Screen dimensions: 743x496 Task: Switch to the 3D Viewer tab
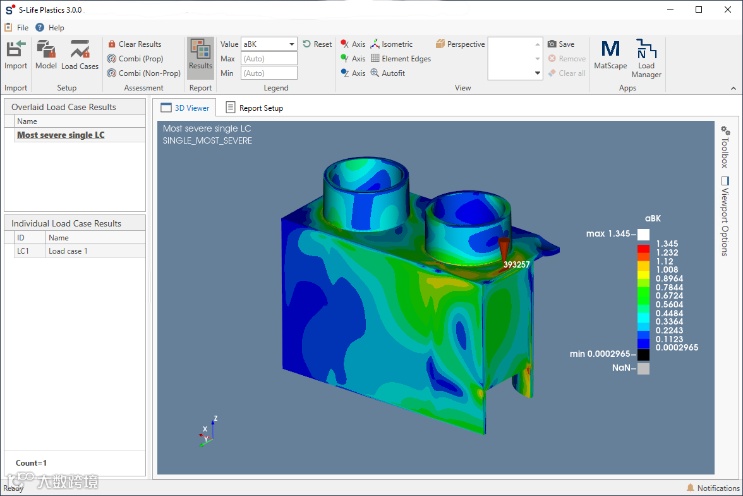pos(185,108)
